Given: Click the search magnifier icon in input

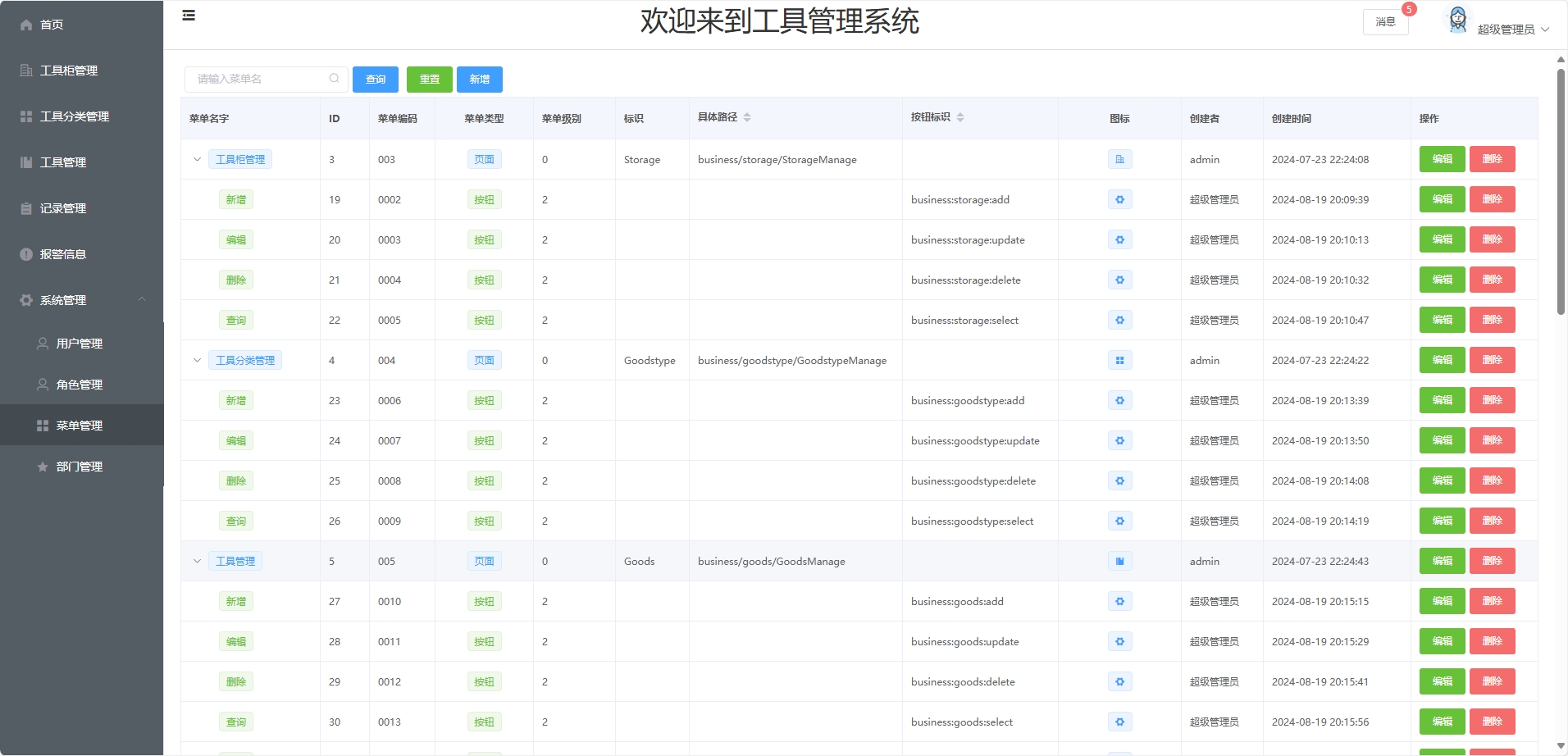Looking at the screenshot, I should 334,79.
